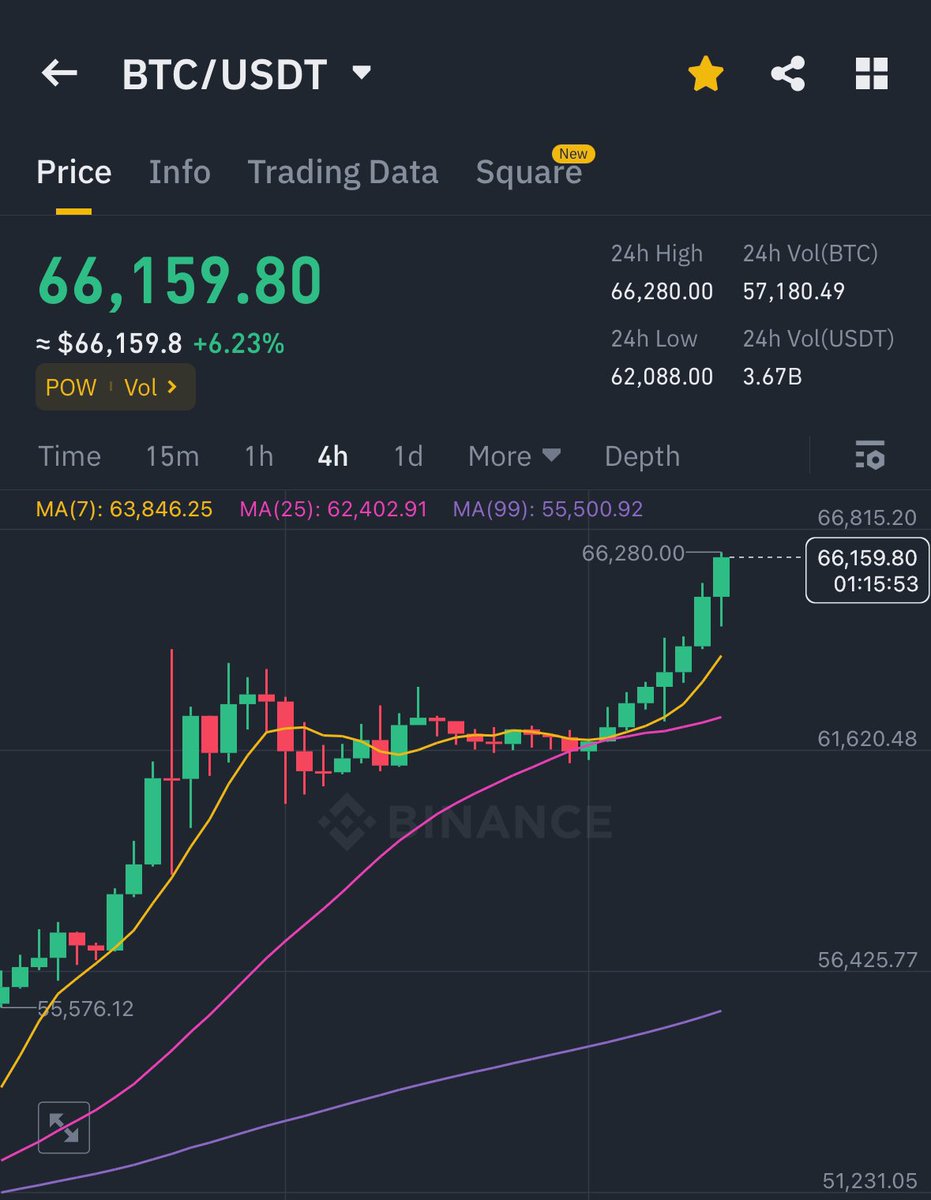Tap the +6.23% change value
This screenshot has width=931, height=1200.
pos(239,344)
